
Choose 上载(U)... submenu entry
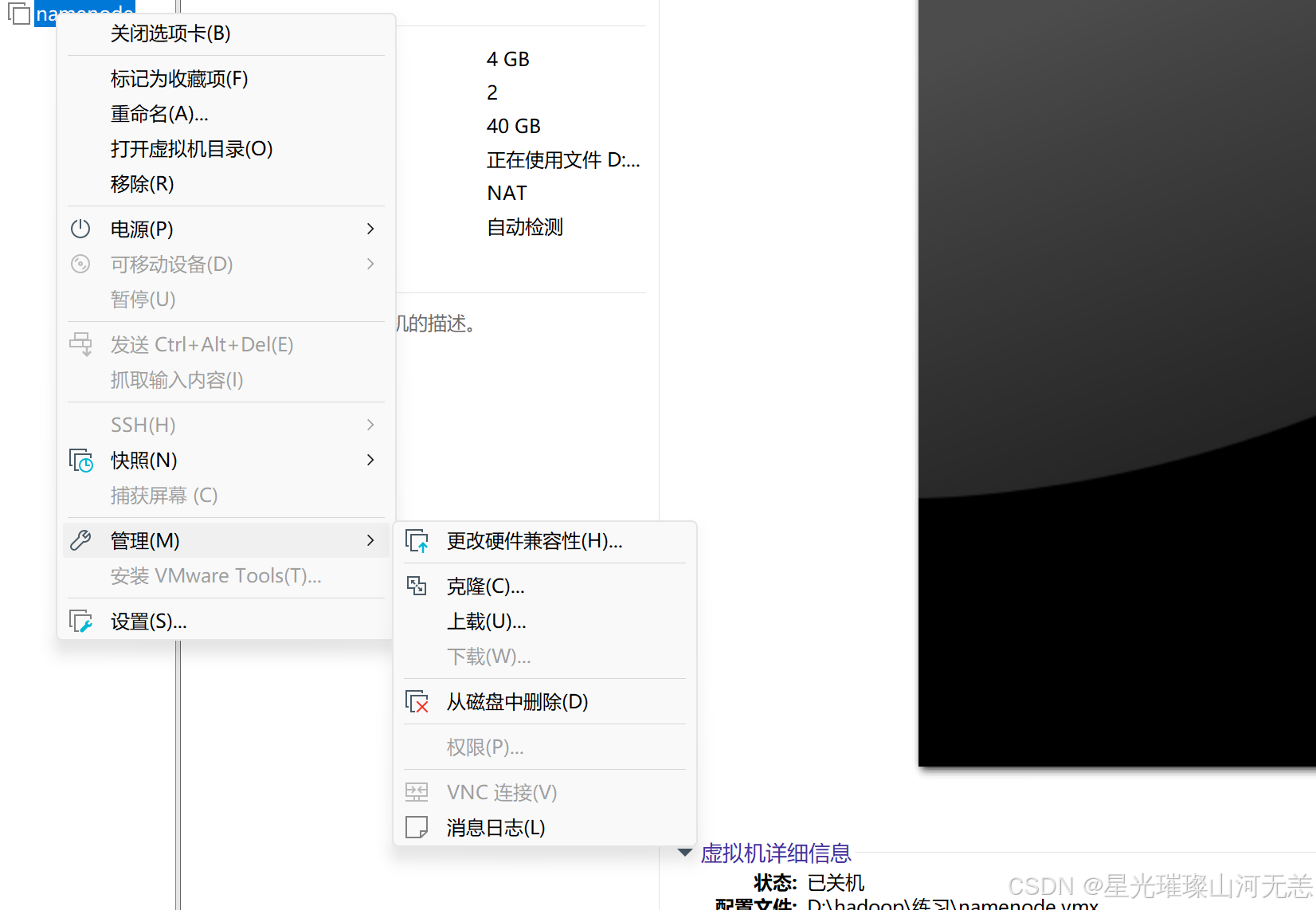coord(545,622)
